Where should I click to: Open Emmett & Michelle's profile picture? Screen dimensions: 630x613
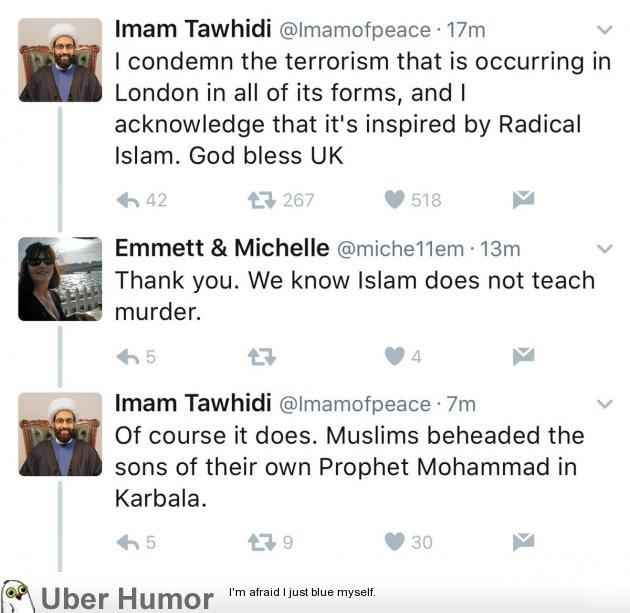pos(60,279)
